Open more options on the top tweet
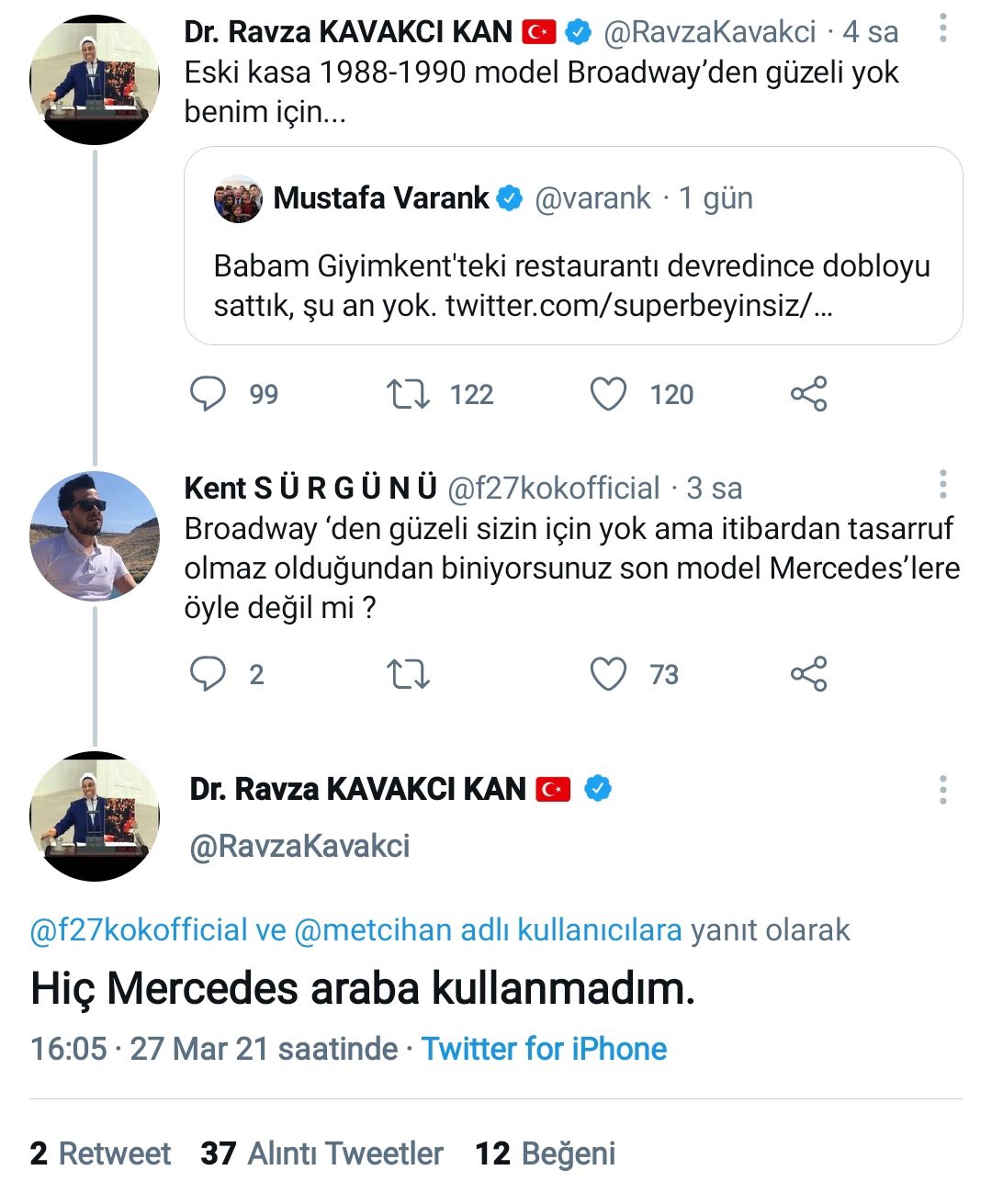992x1204 pixels. 942,30
